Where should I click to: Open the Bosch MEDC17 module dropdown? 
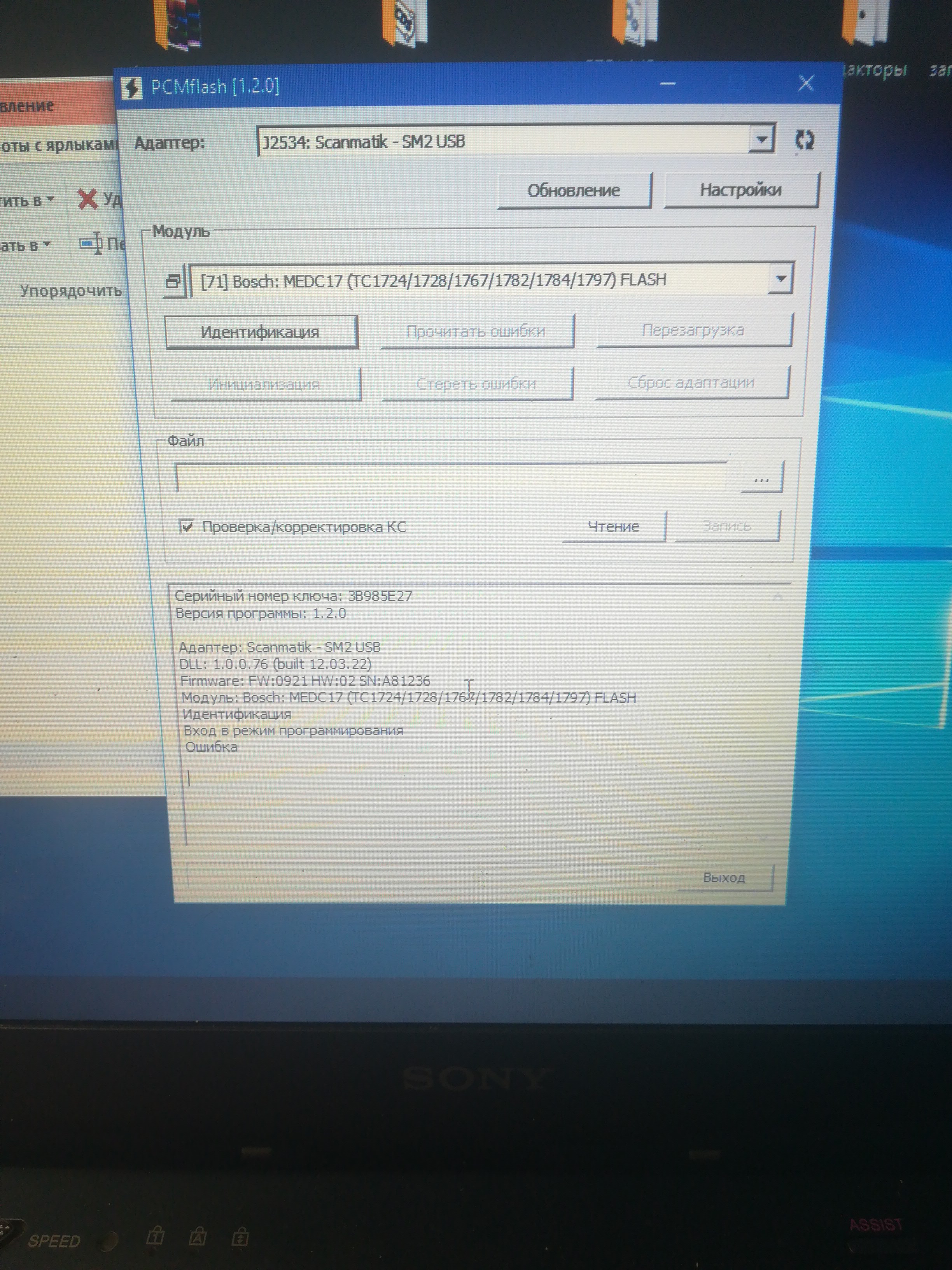pyautogui.click(x=780, y=279)
